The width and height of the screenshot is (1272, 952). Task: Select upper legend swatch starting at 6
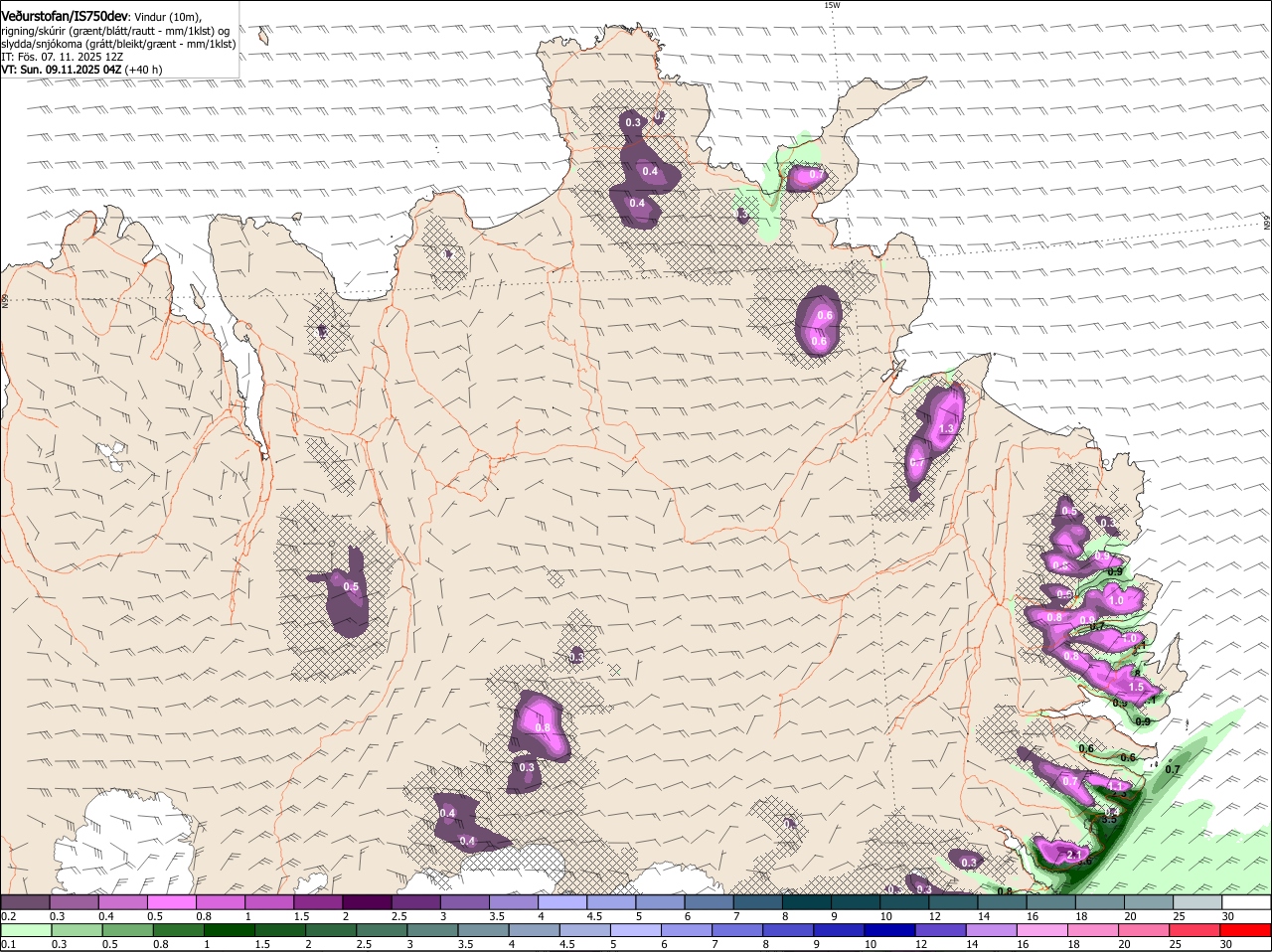[709, 902]
